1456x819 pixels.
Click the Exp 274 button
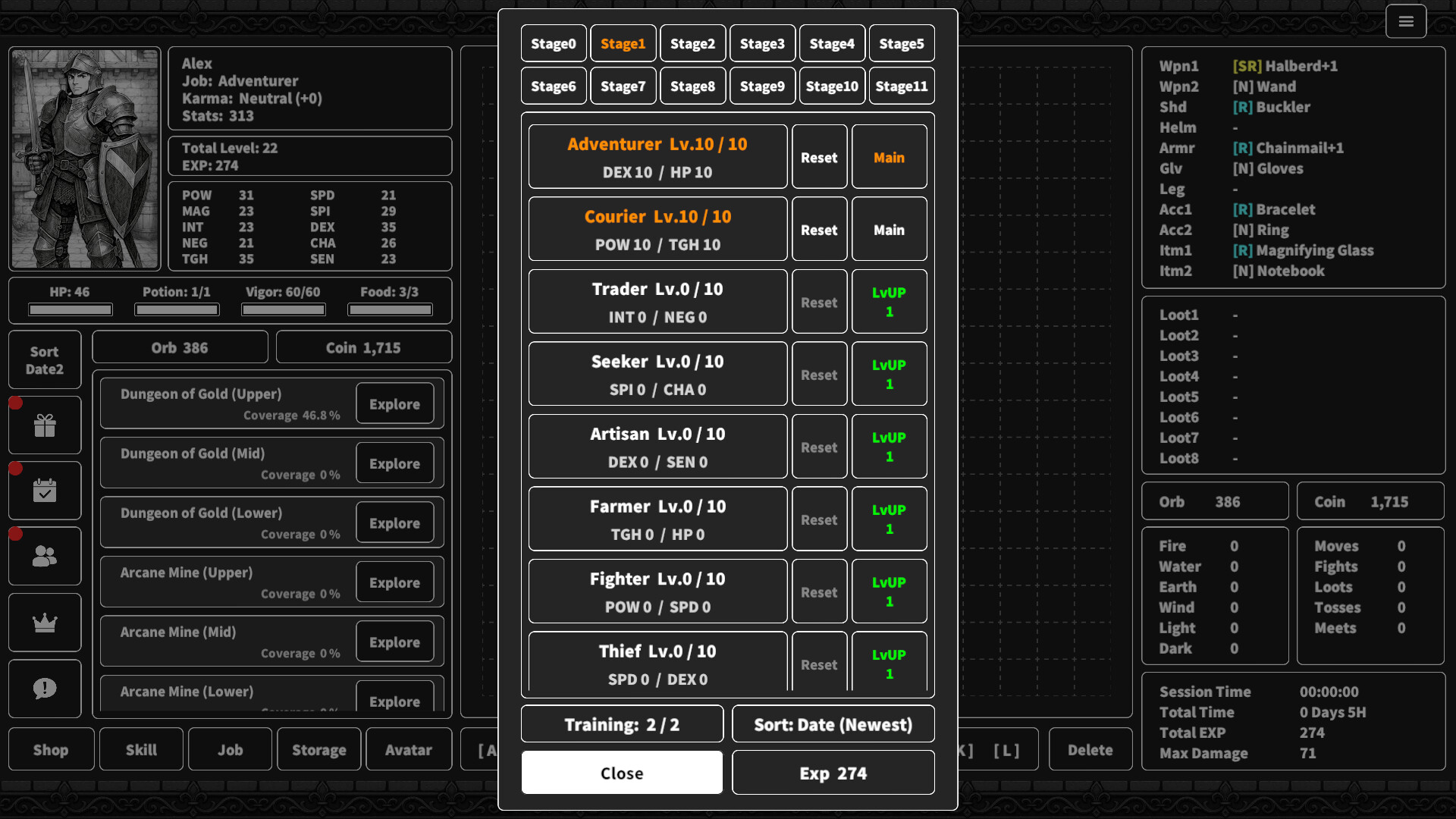[x=833, y=773]
